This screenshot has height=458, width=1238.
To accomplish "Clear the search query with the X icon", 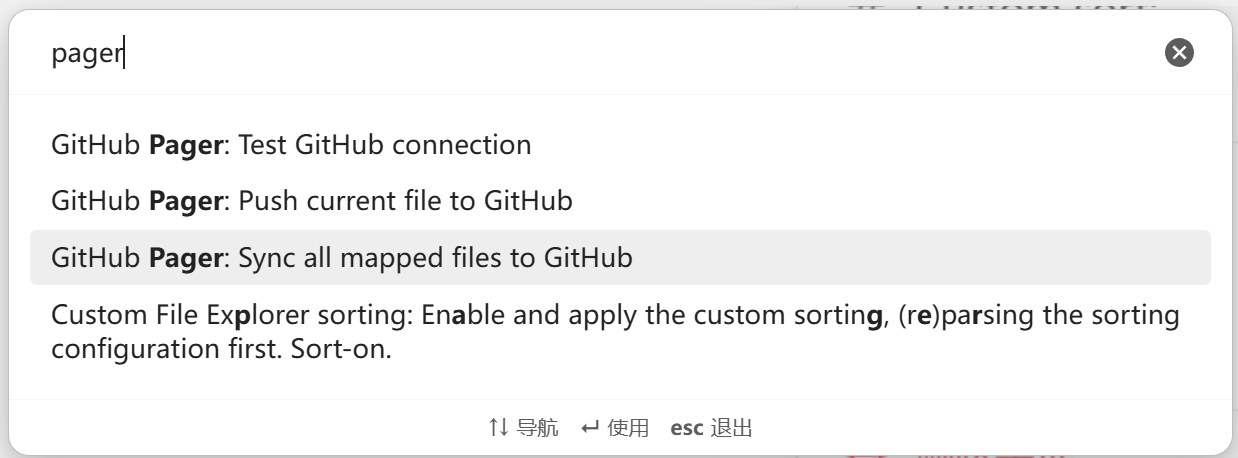I will [x=1180, y=53].
